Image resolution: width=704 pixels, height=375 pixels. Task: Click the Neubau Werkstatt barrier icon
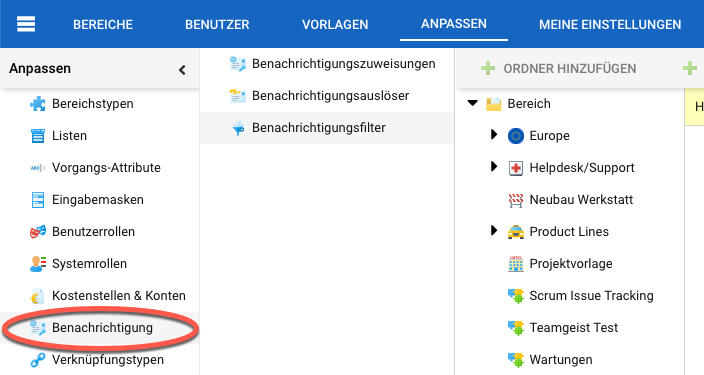pyautogui.click(x=516, y=200)
